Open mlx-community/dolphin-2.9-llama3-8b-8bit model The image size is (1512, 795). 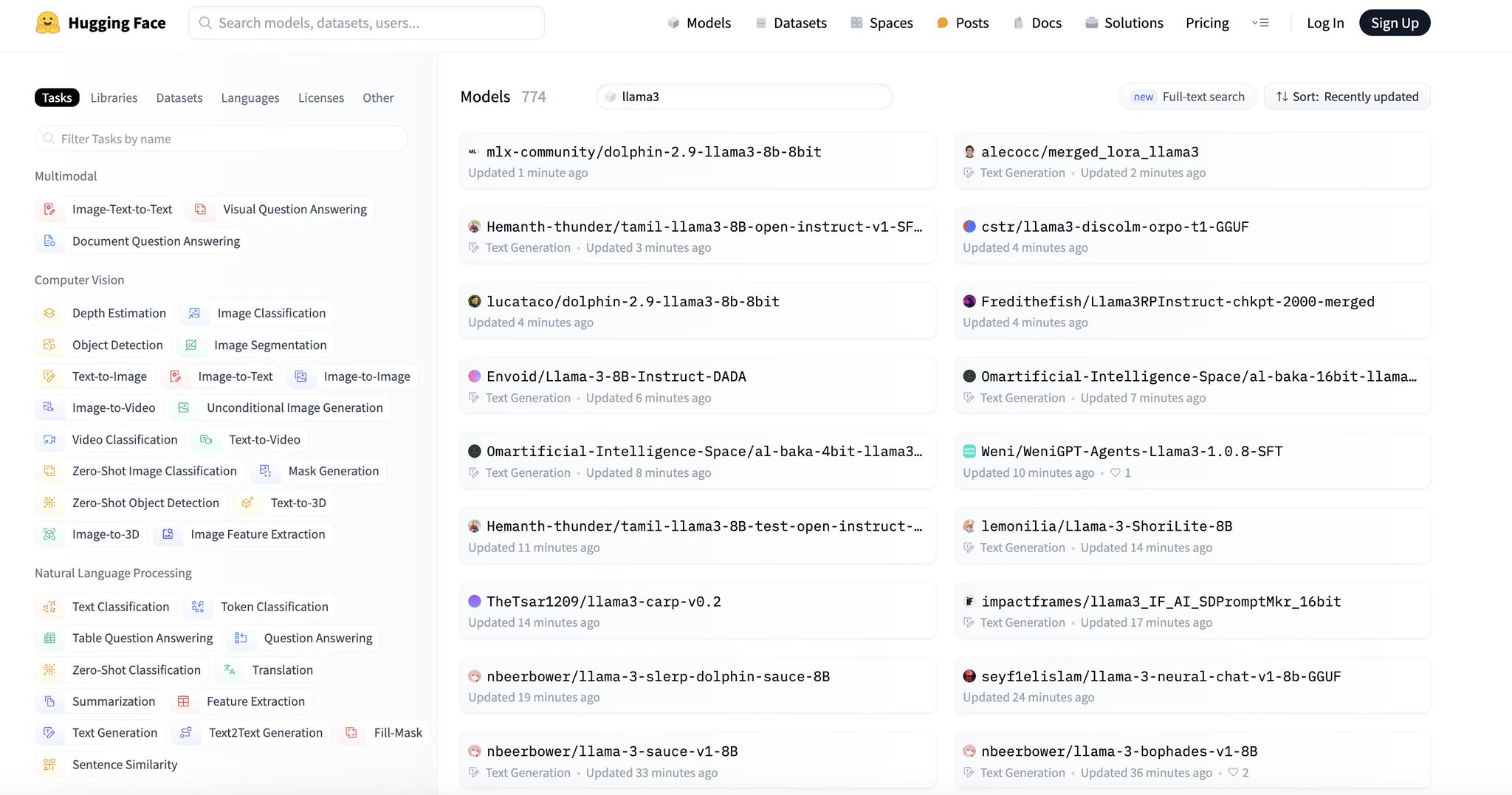pos(698,161)
